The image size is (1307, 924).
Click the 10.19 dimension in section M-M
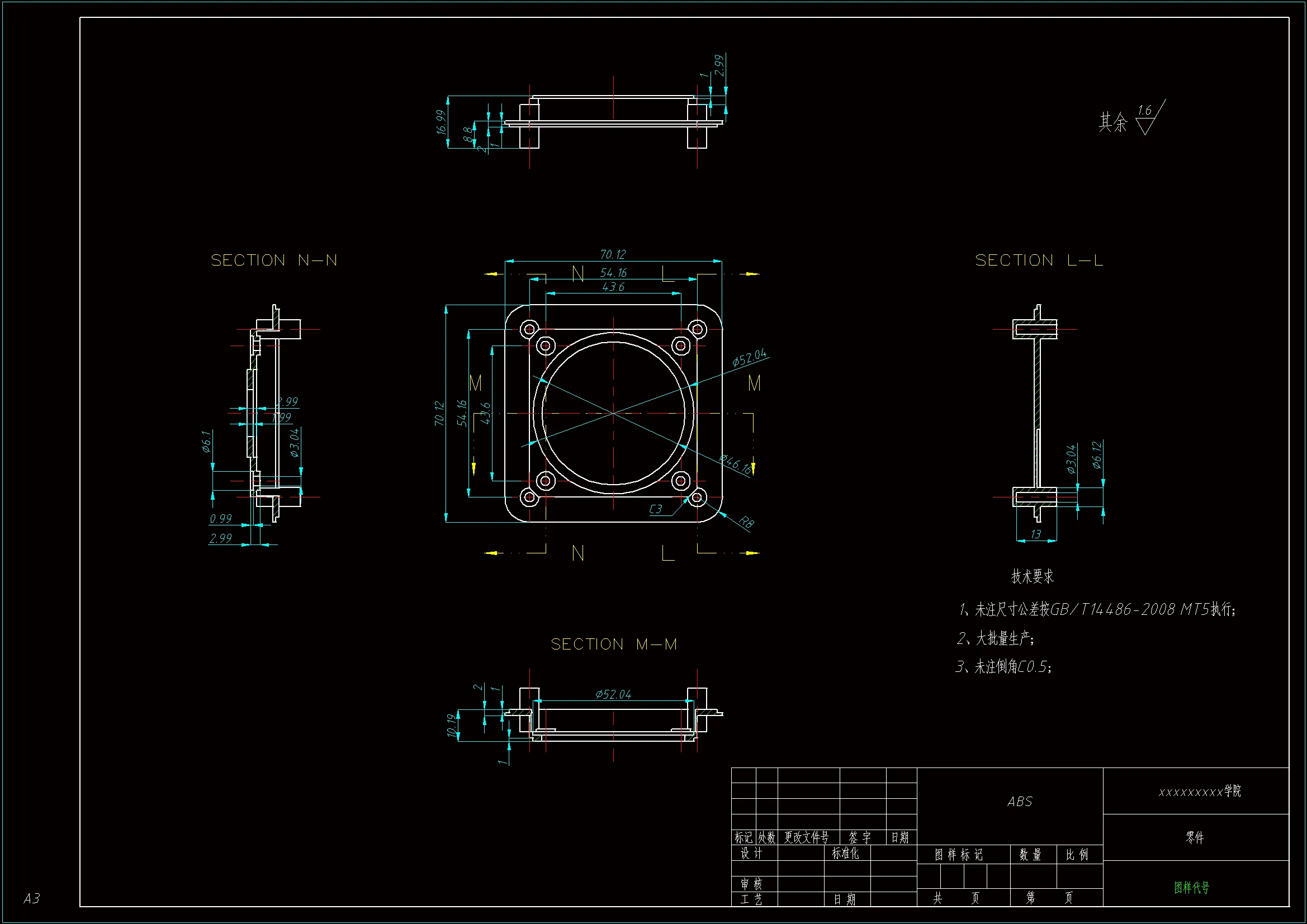pos(452,726)
